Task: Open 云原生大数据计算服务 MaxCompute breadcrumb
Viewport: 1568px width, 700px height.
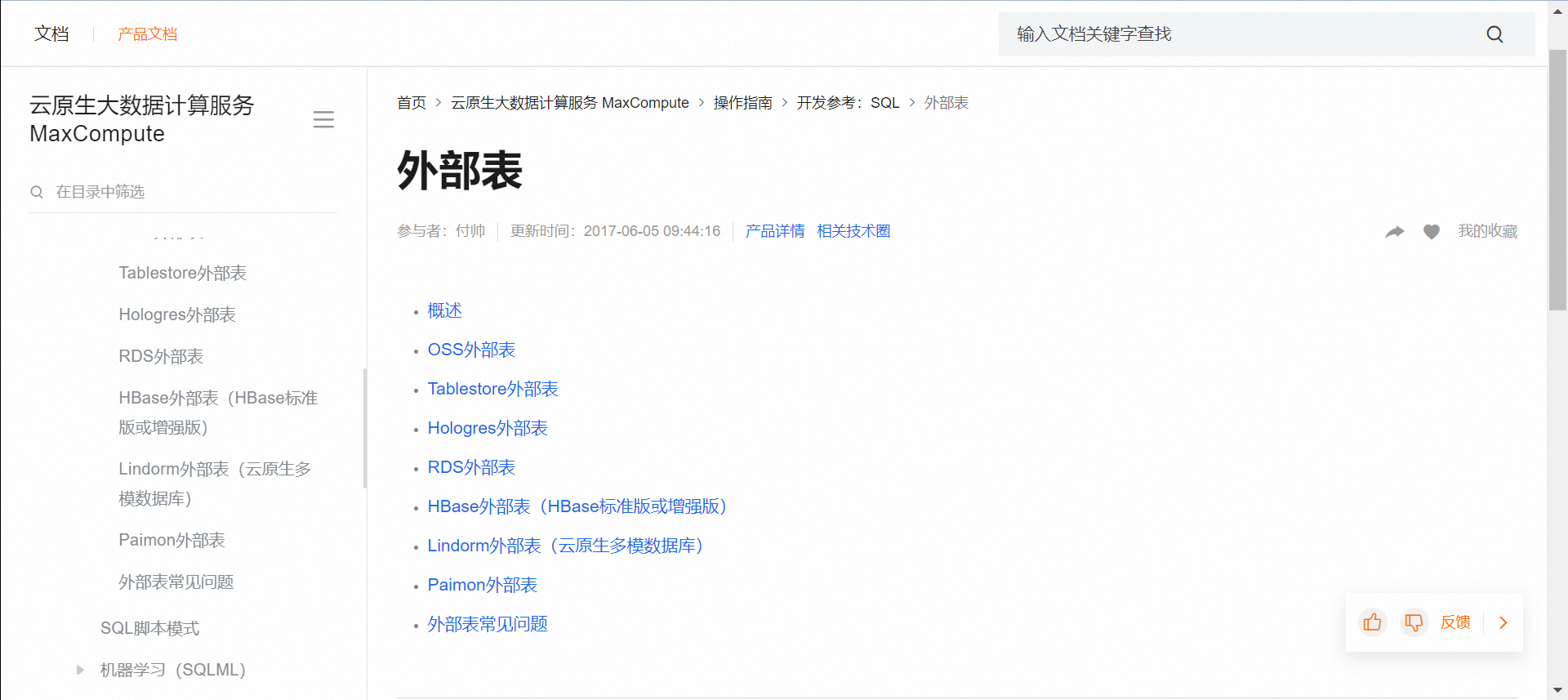Action: 570,103
